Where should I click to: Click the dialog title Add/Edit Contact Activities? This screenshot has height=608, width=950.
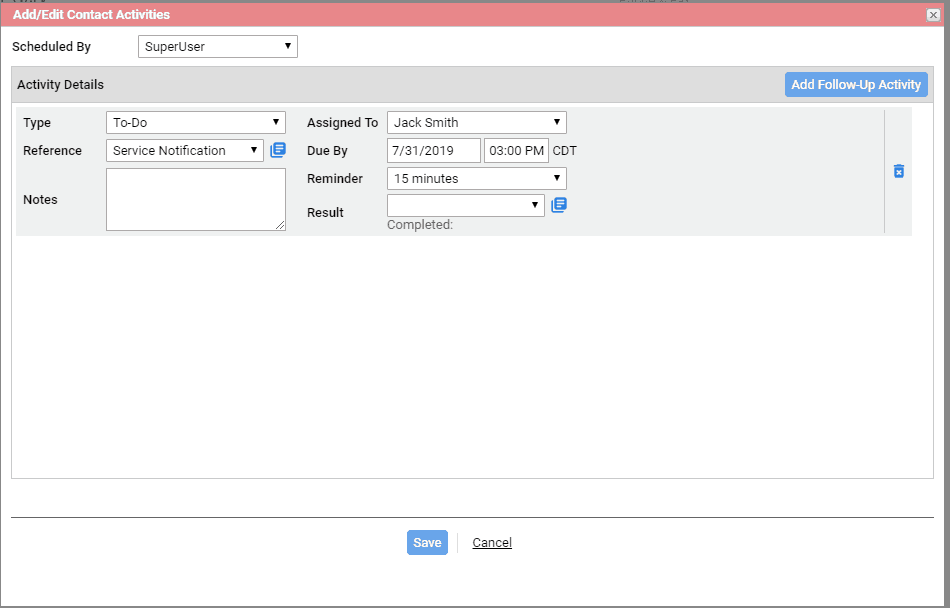pos(91,15)
